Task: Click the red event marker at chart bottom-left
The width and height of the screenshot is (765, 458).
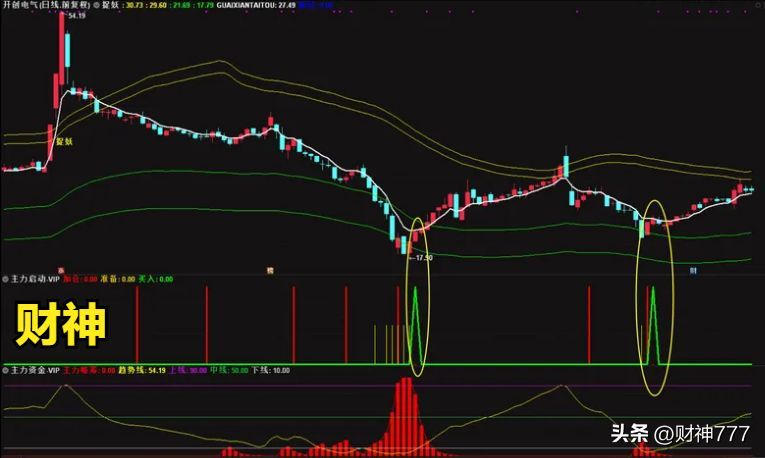Action: (x=61, y=270)
